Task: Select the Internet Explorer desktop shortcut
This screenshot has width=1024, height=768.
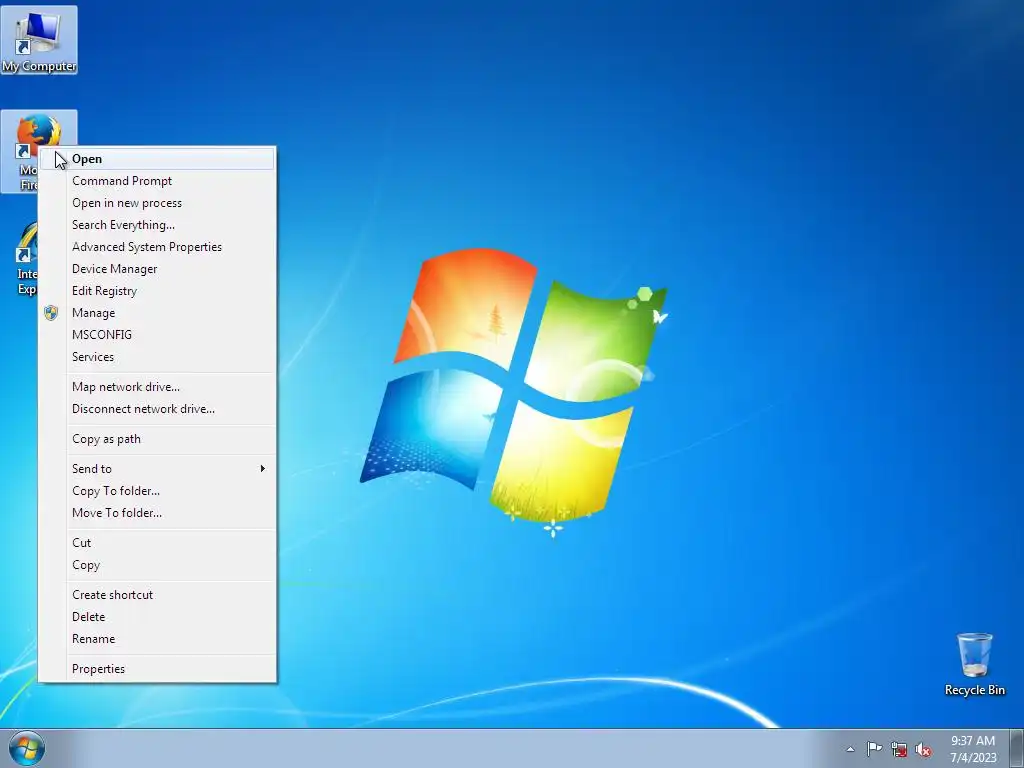Action: pyautogui.click(x=26, y=259)
